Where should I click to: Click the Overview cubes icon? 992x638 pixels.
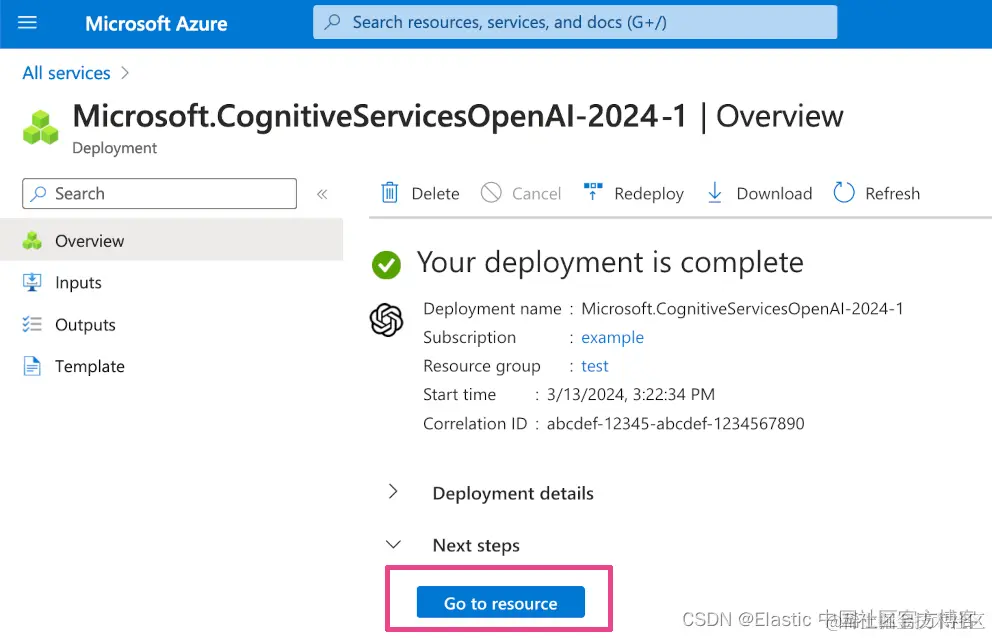tap(32, 241)
